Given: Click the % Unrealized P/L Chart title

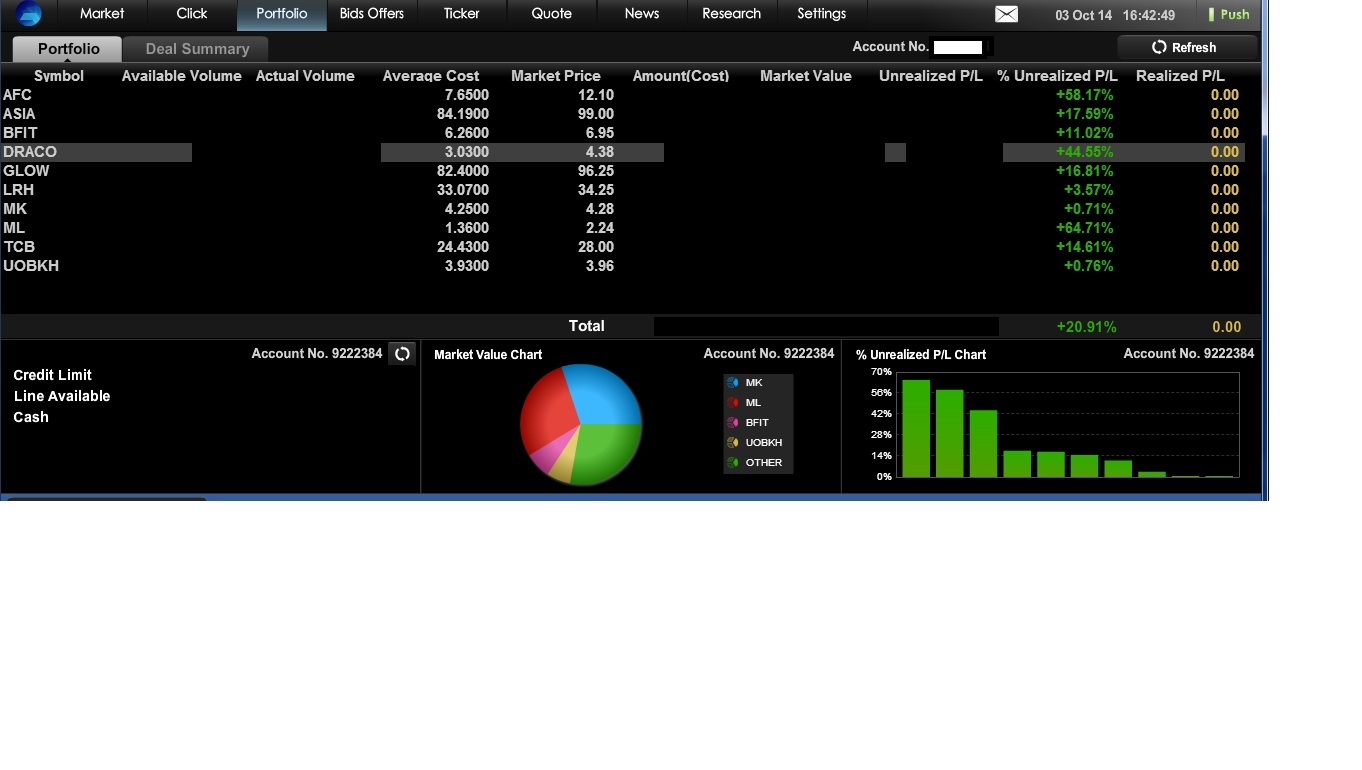Looking at the screenshot, I should (x=921, y=355).
